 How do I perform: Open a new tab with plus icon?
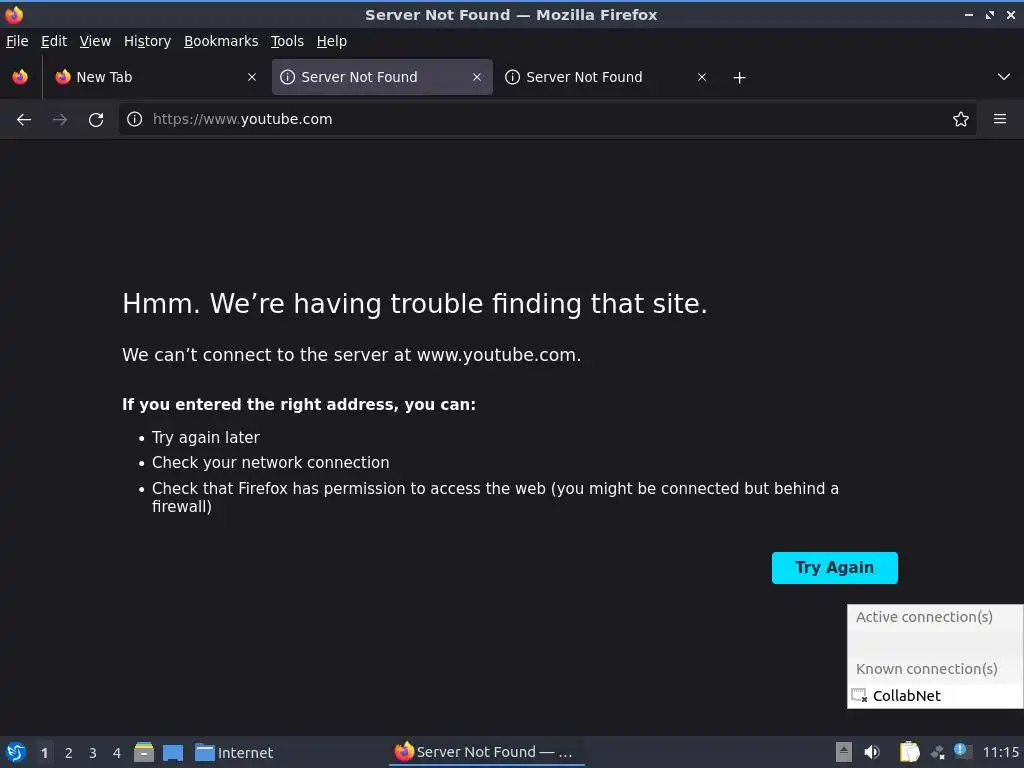[739, 78]
